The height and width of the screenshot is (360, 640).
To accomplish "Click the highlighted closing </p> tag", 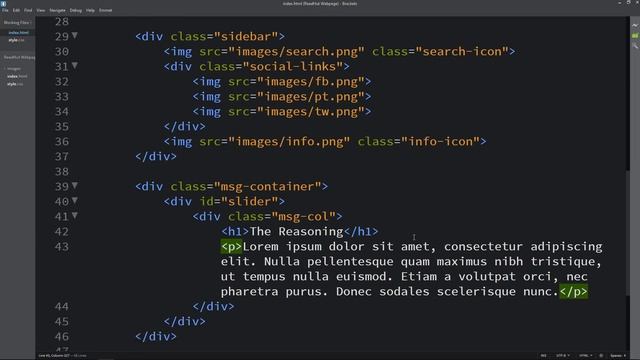I will tap(573, 291).
